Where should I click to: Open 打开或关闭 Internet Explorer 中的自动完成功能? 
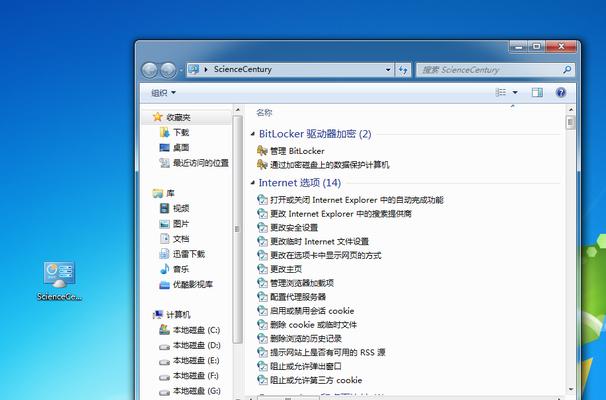click(350, 200)
